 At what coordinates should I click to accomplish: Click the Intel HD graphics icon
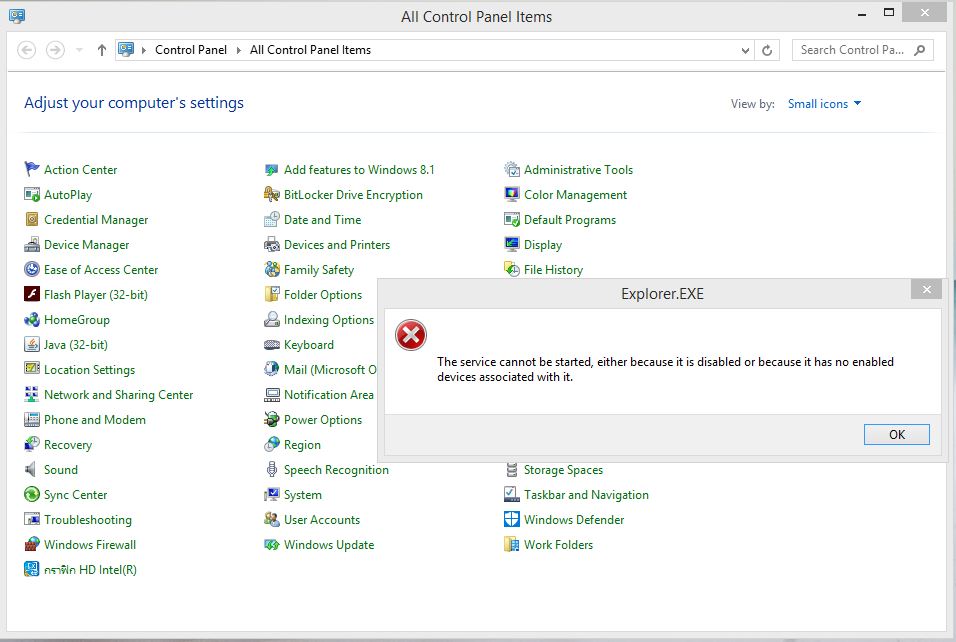(x=32, y=569)
